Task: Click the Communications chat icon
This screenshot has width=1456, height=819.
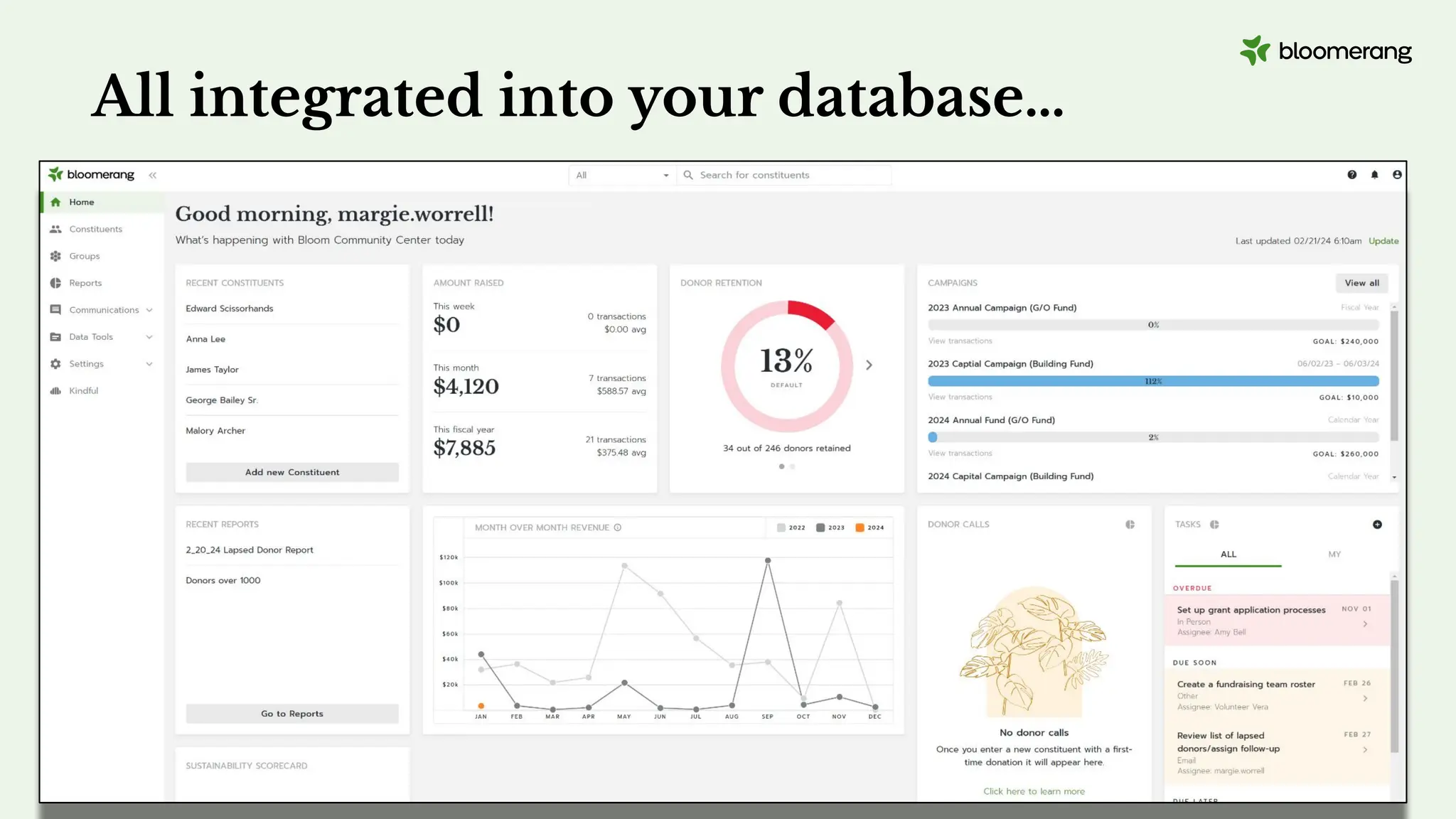Action: (55, 310)
